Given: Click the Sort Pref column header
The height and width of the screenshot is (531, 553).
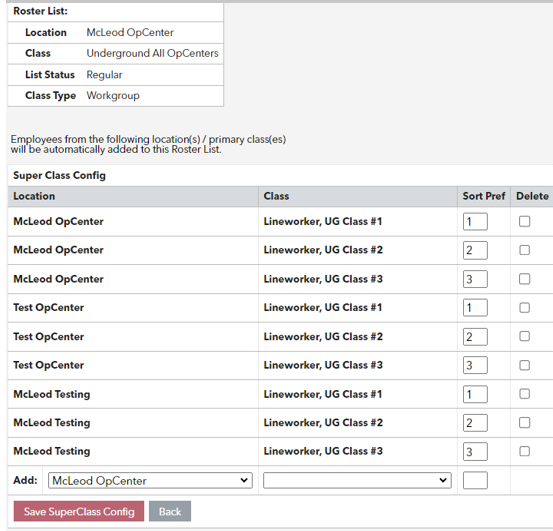Looking at the screenshot, I should [x=484, y=196].
